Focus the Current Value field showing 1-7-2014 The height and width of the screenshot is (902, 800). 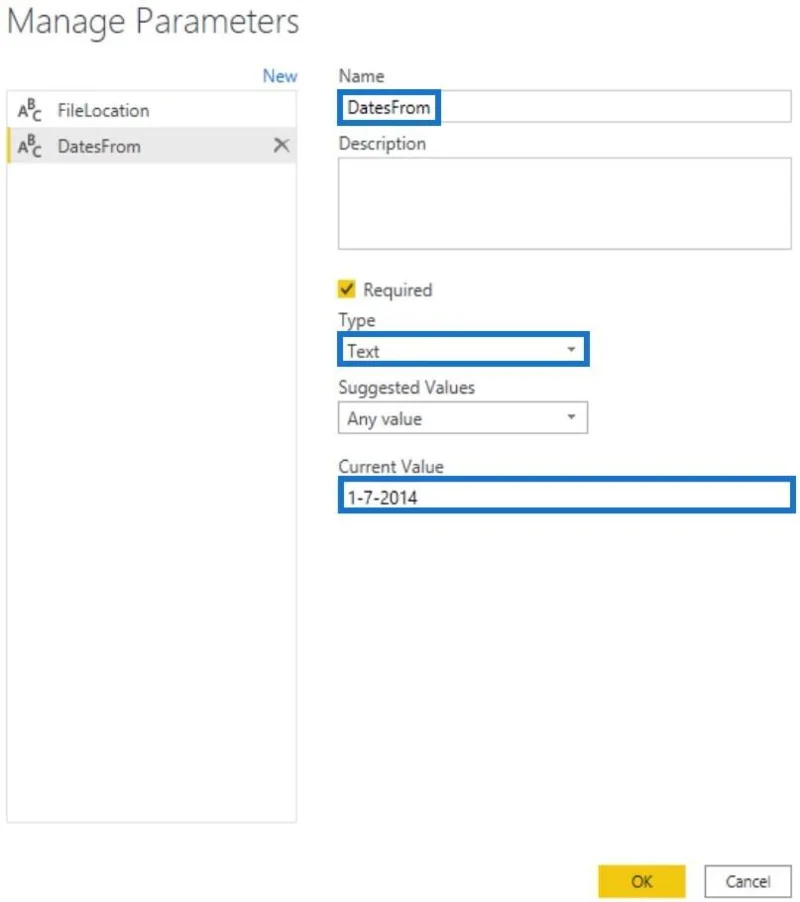tap(566, 496)
